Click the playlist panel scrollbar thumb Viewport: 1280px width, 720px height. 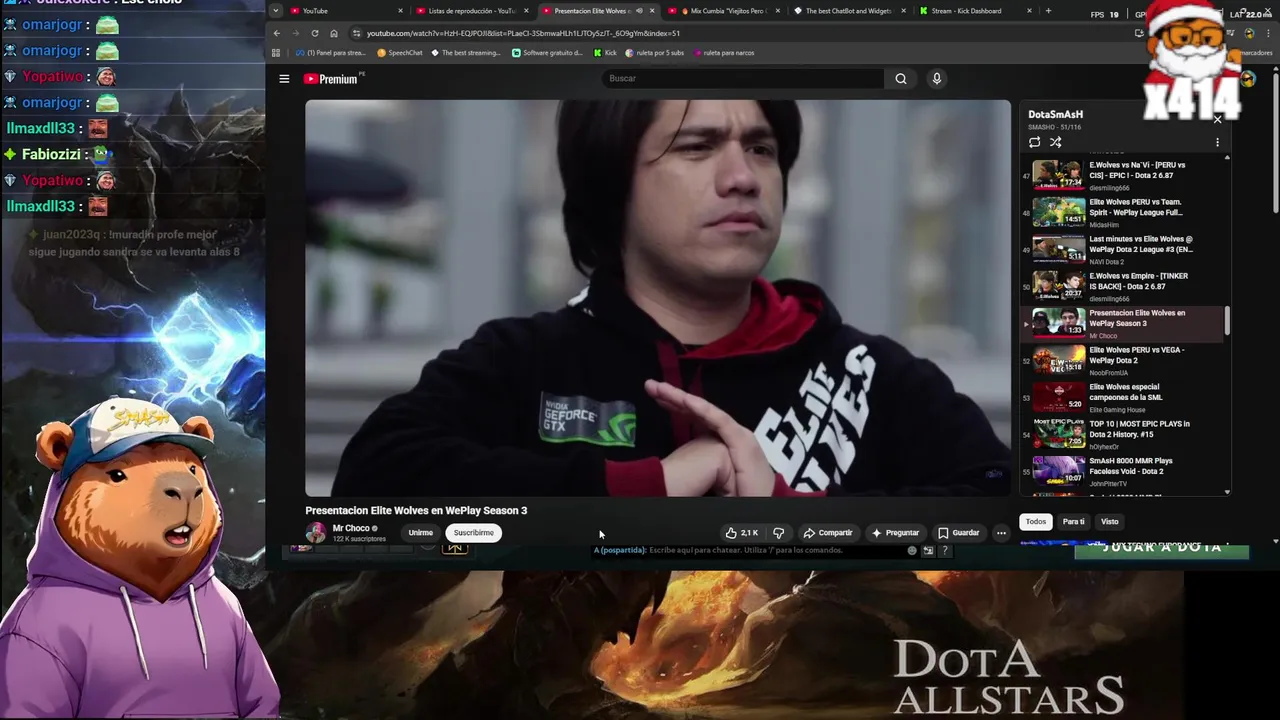coord(1227,321)
